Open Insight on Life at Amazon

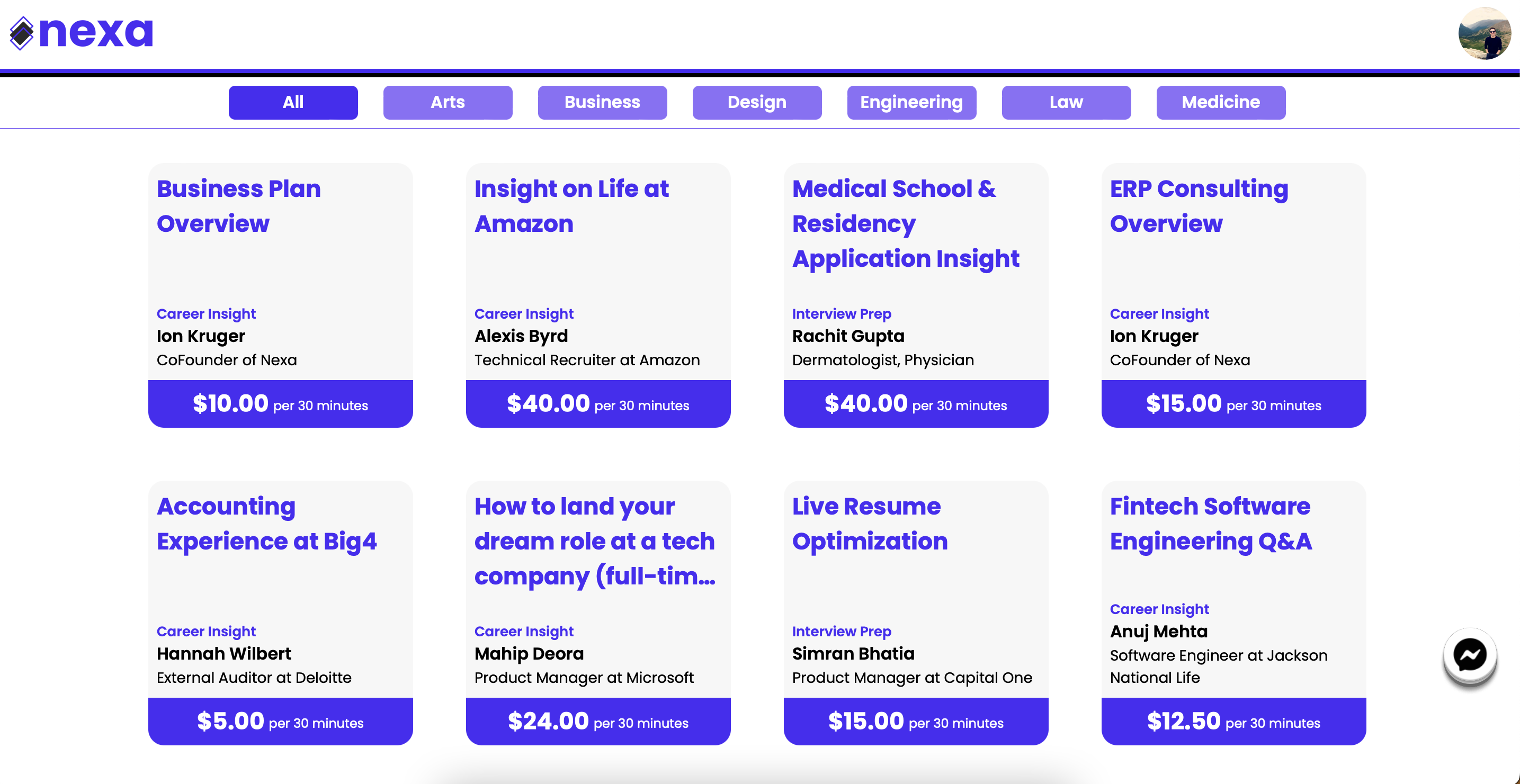[x=598, y=295]
